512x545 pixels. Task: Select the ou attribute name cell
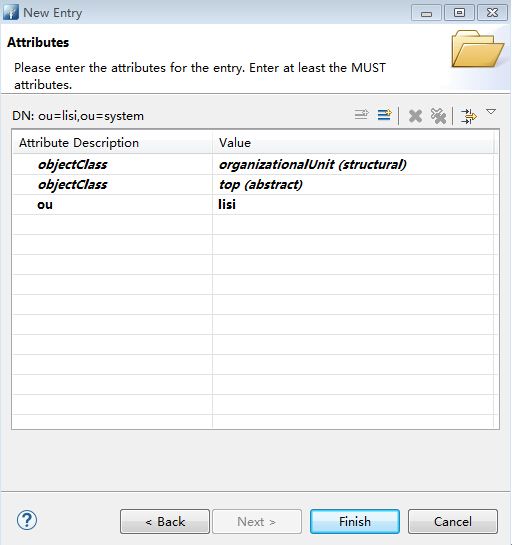[112, 204]
